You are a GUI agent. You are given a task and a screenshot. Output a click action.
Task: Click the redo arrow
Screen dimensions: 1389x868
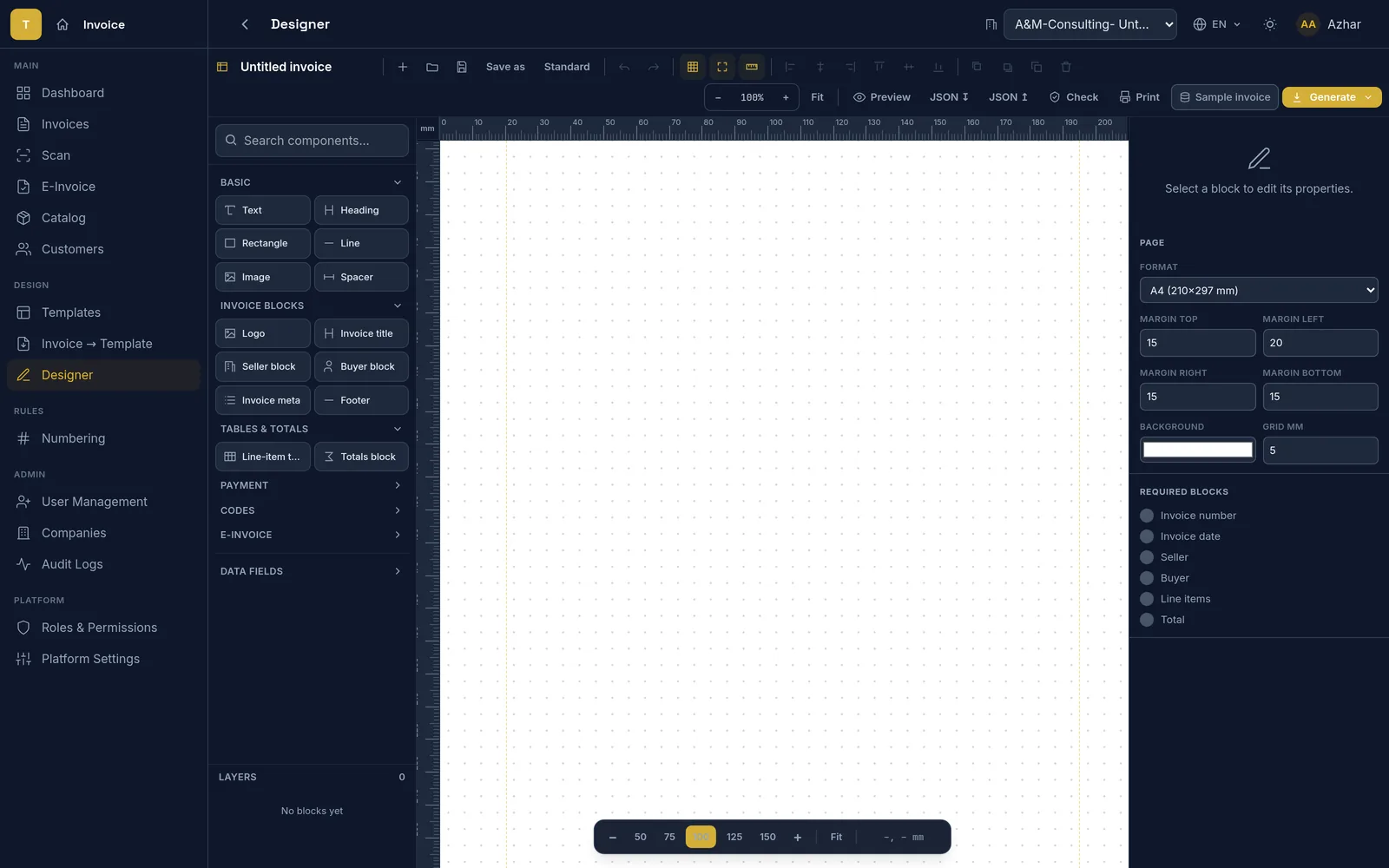pos(654,67)
